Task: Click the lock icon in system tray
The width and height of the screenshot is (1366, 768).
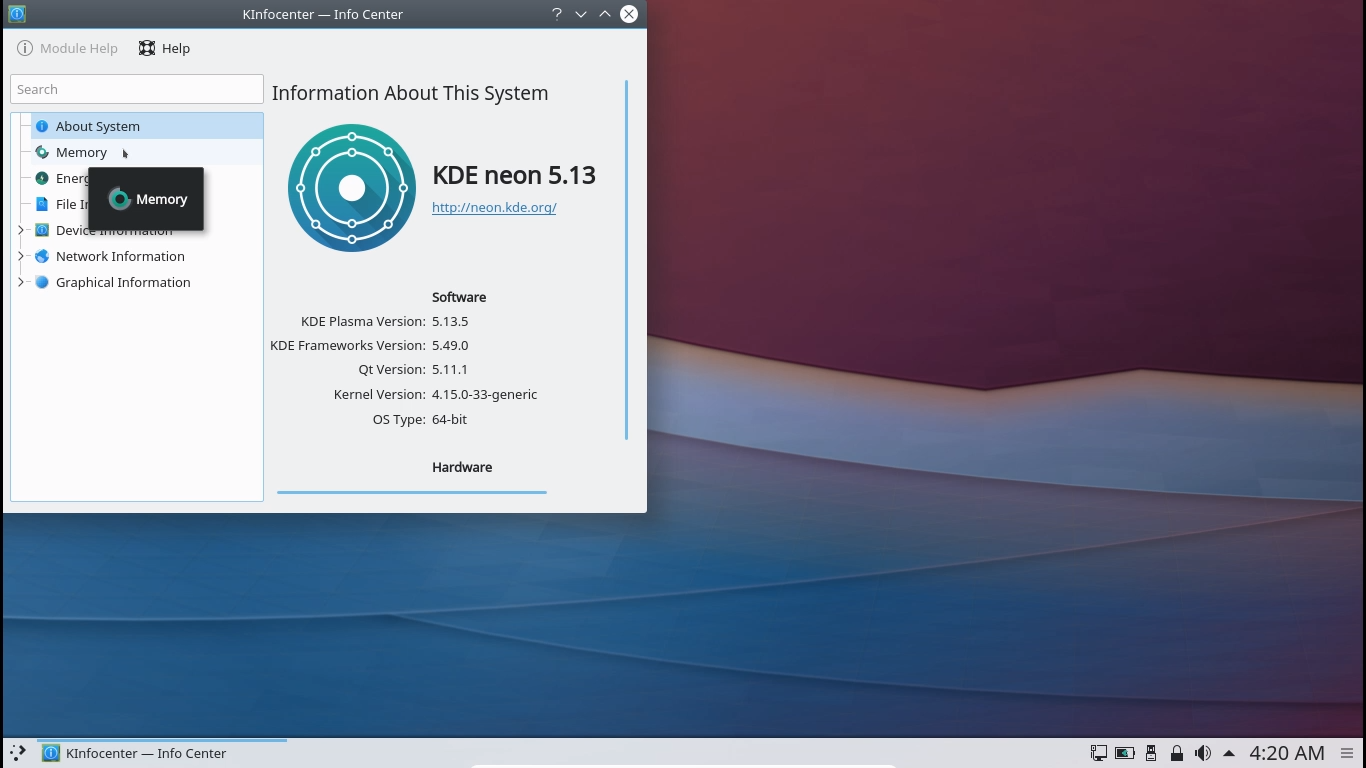Action: tap(1176, 753)
